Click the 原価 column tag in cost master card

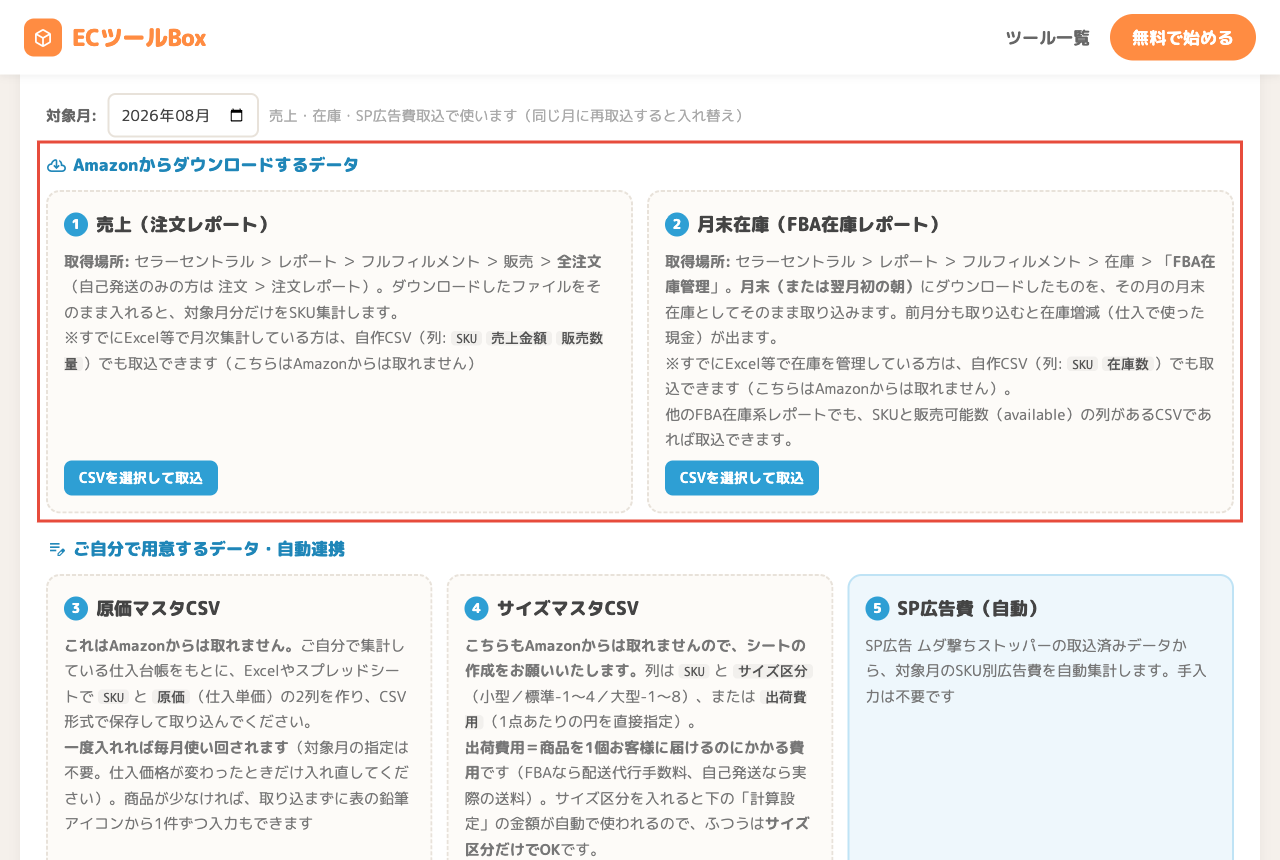(171, 697)
